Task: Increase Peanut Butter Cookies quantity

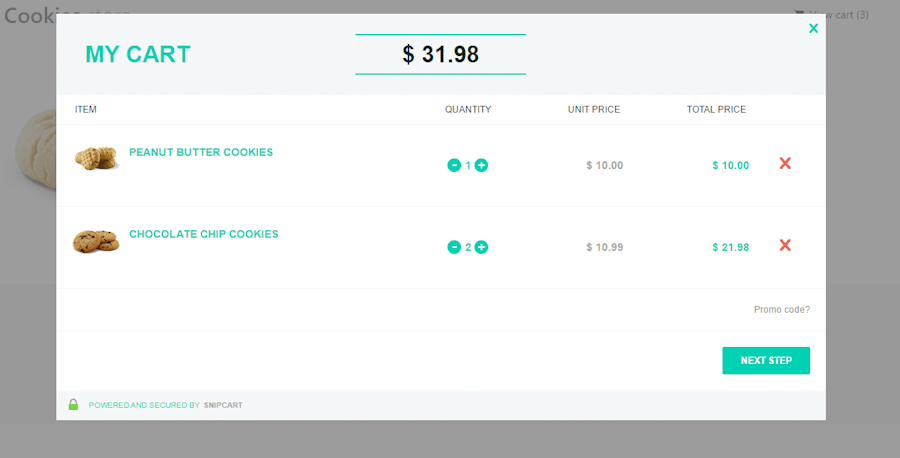Action: coord(482,165)
